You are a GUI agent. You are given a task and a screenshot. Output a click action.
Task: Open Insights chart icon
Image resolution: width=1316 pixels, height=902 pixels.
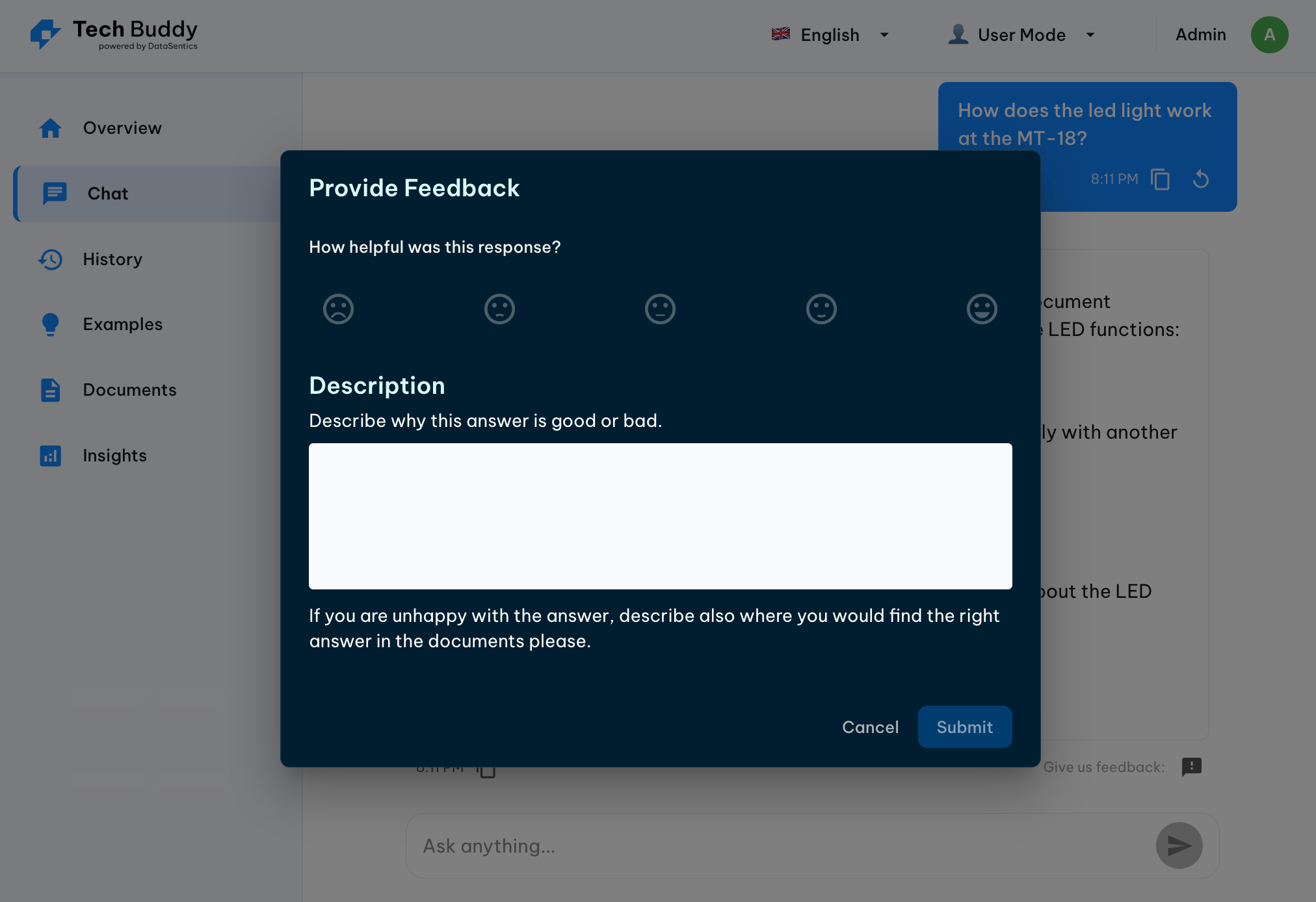tap(50, 456)
